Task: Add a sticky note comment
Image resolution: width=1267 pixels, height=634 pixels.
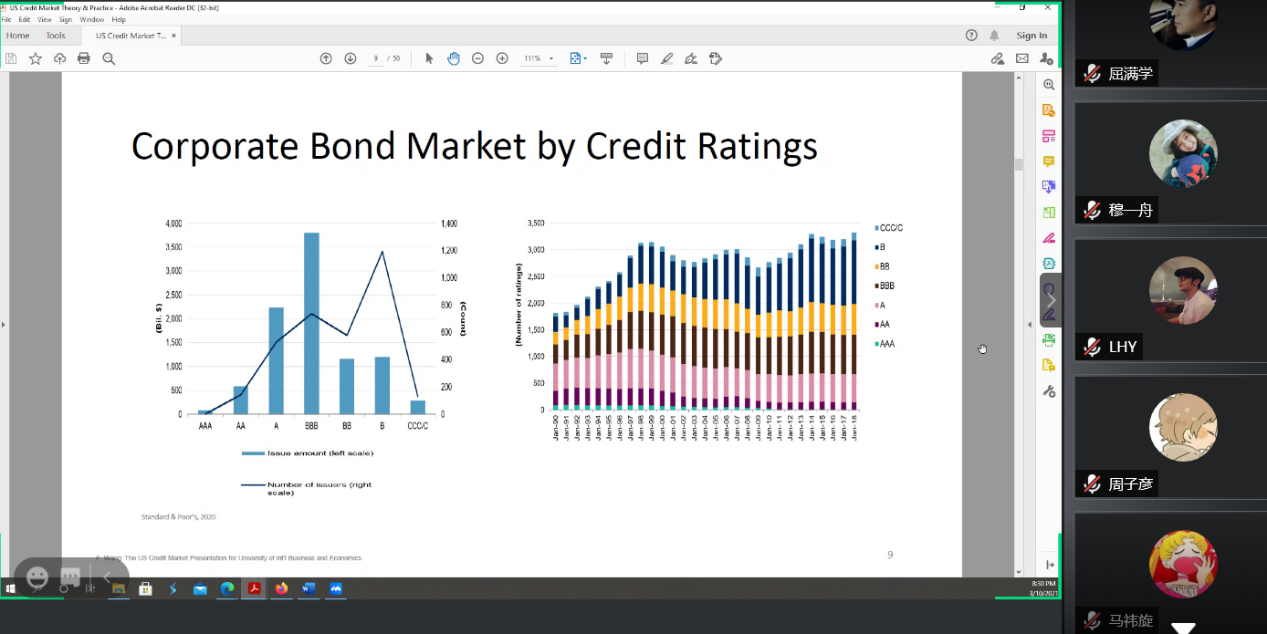Action: [642, 59]
